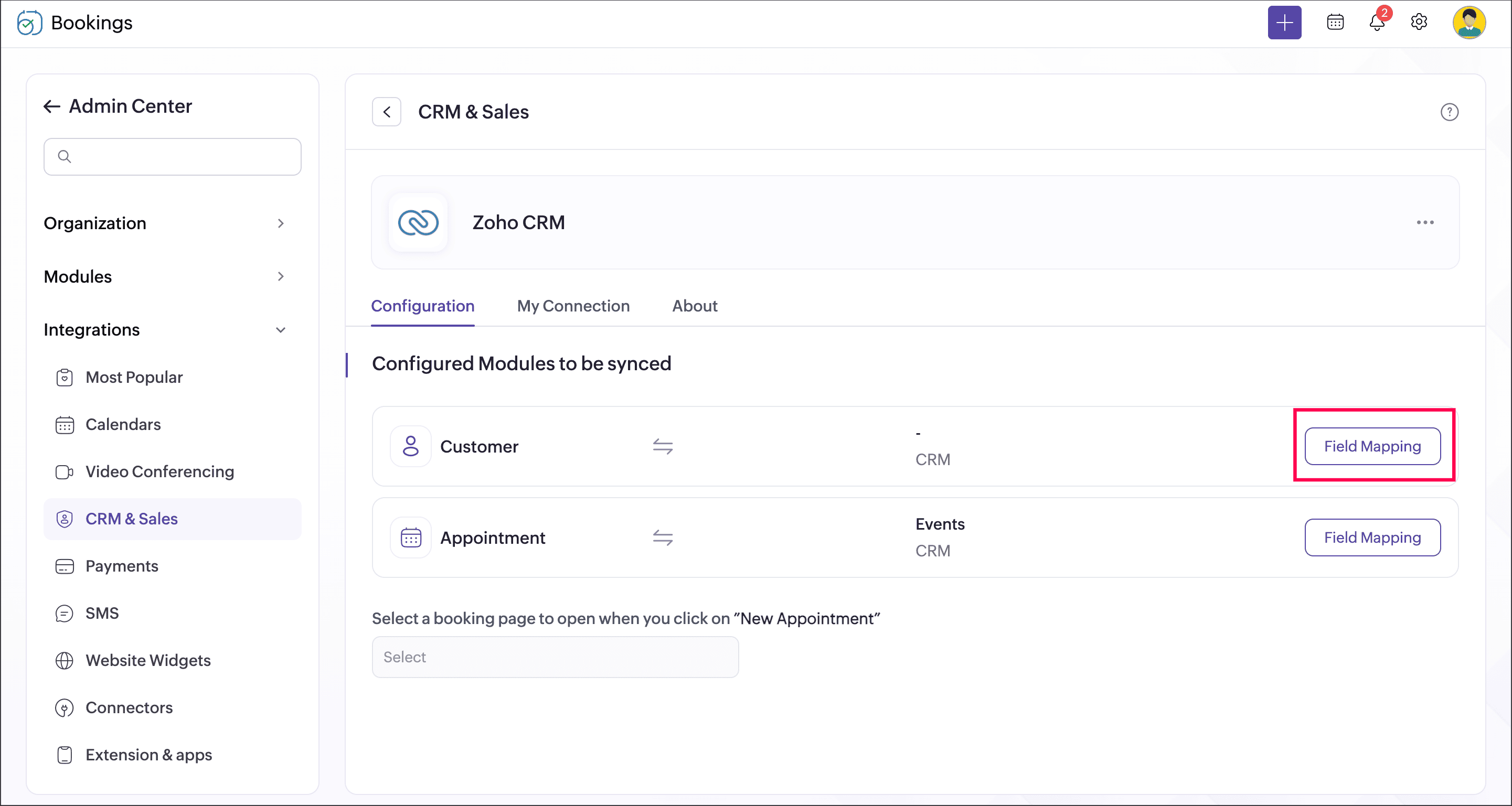
Task: Click back chevron beside CRM & Sales
Action: tap(386, 112)
